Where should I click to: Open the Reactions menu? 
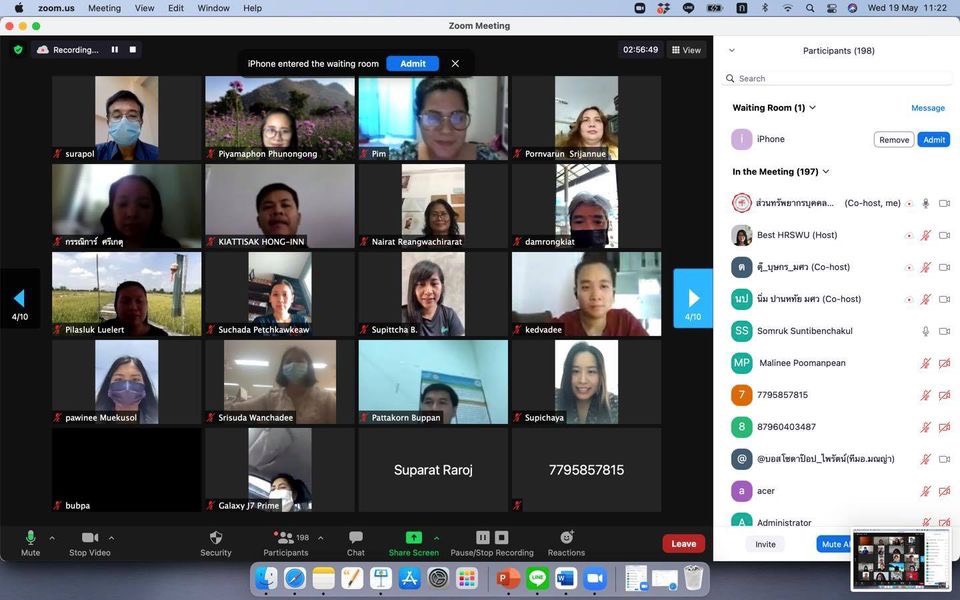click(566, 538)
